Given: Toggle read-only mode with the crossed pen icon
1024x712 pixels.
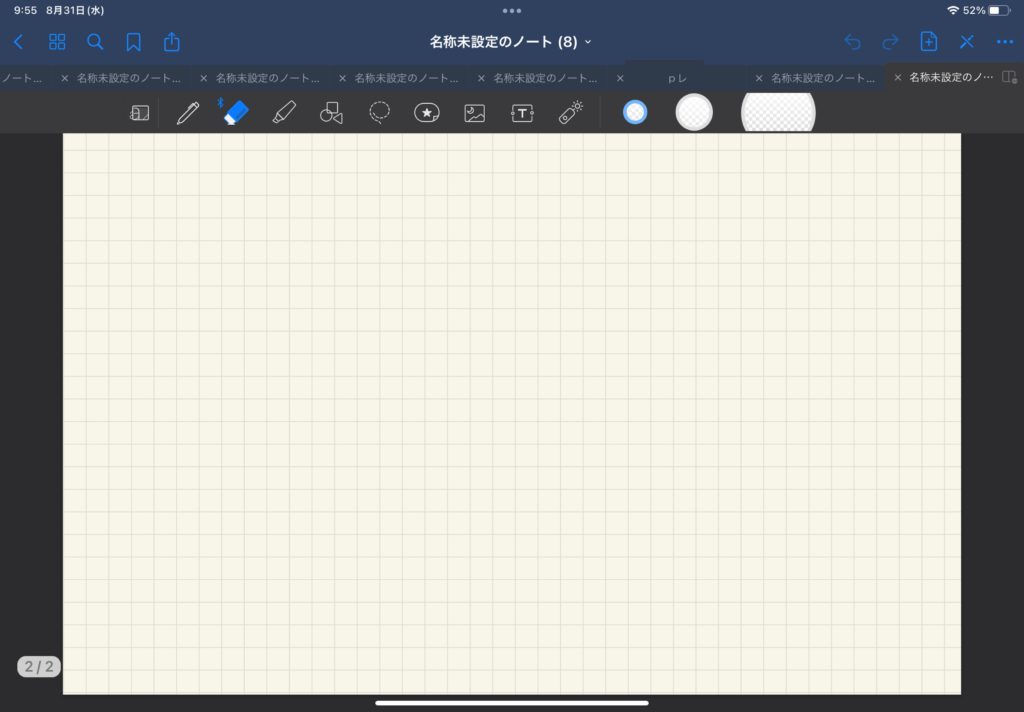Looking at the screenshot, I should 967,42.
